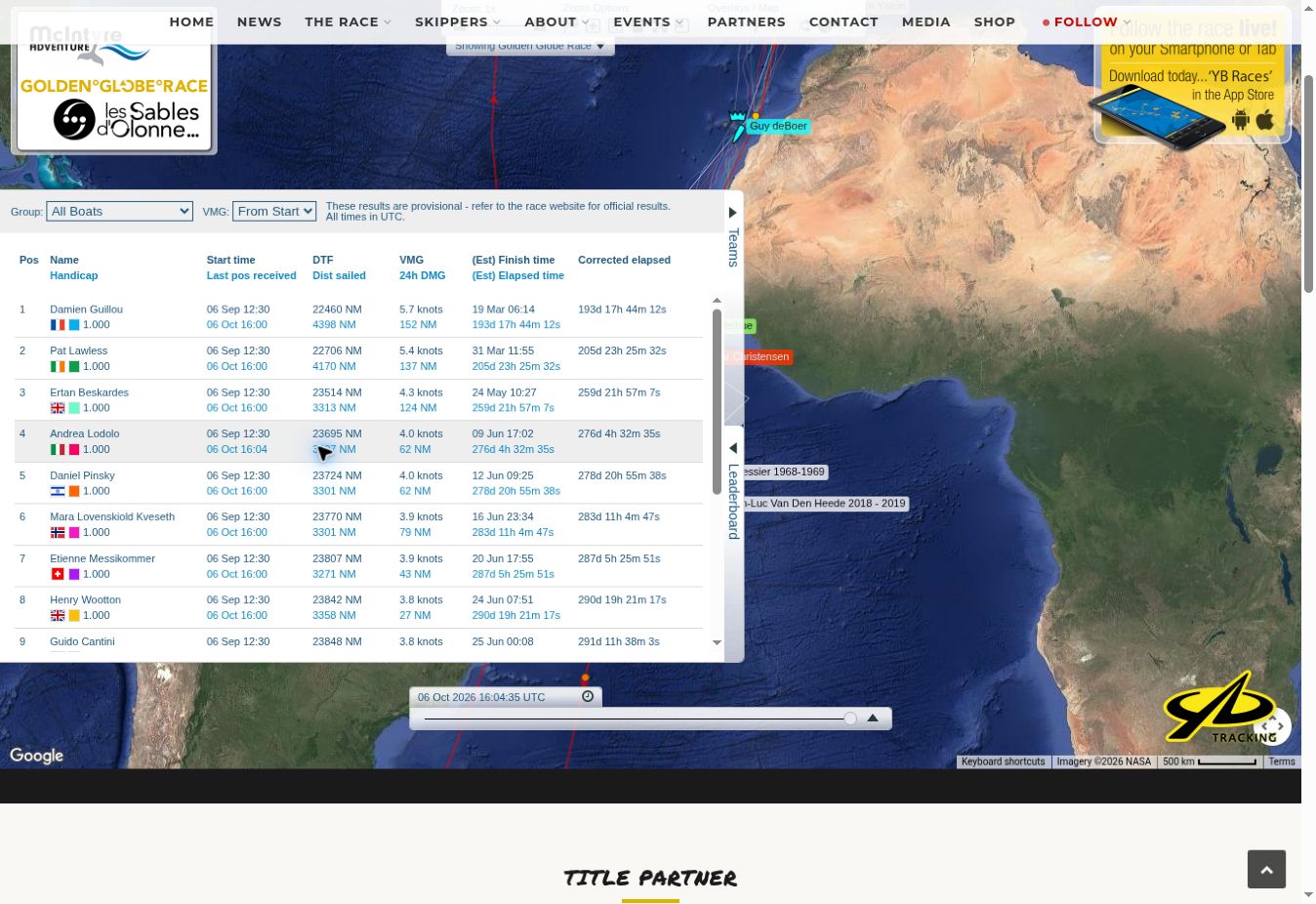Click the timeline slider handle
Image resolution: width=1316 pixels, height=904 pixels.
[850, 719]
